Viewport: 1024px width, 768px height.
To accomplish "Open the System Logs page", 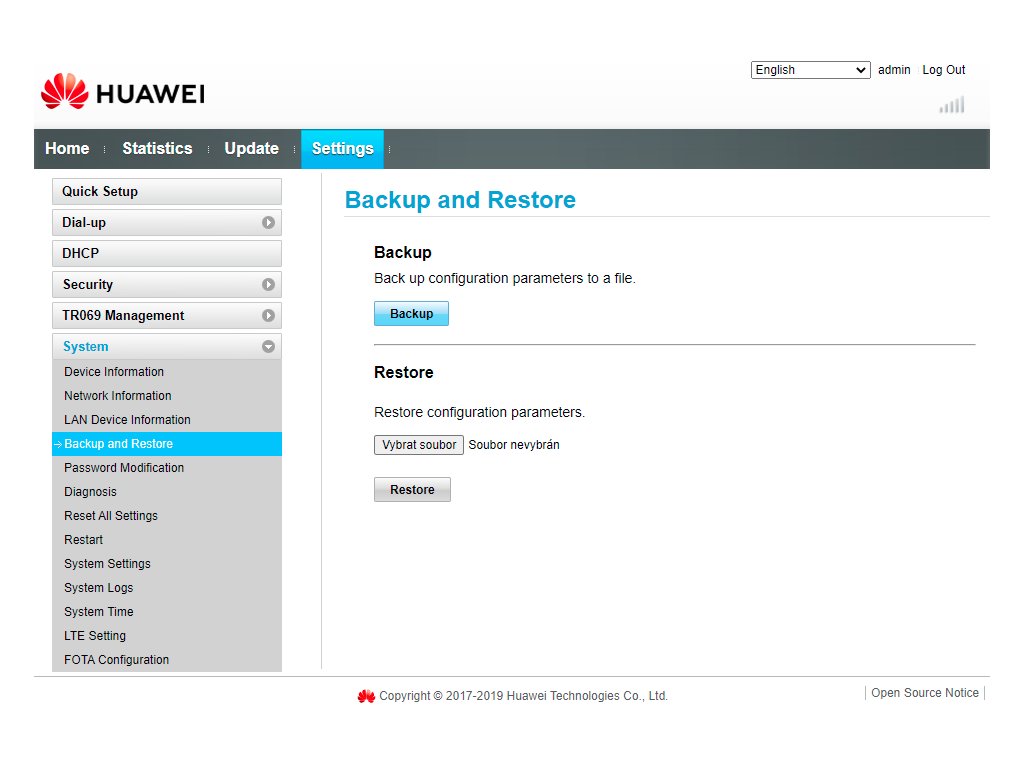I will pyautogui.click(x=98, y=588).
